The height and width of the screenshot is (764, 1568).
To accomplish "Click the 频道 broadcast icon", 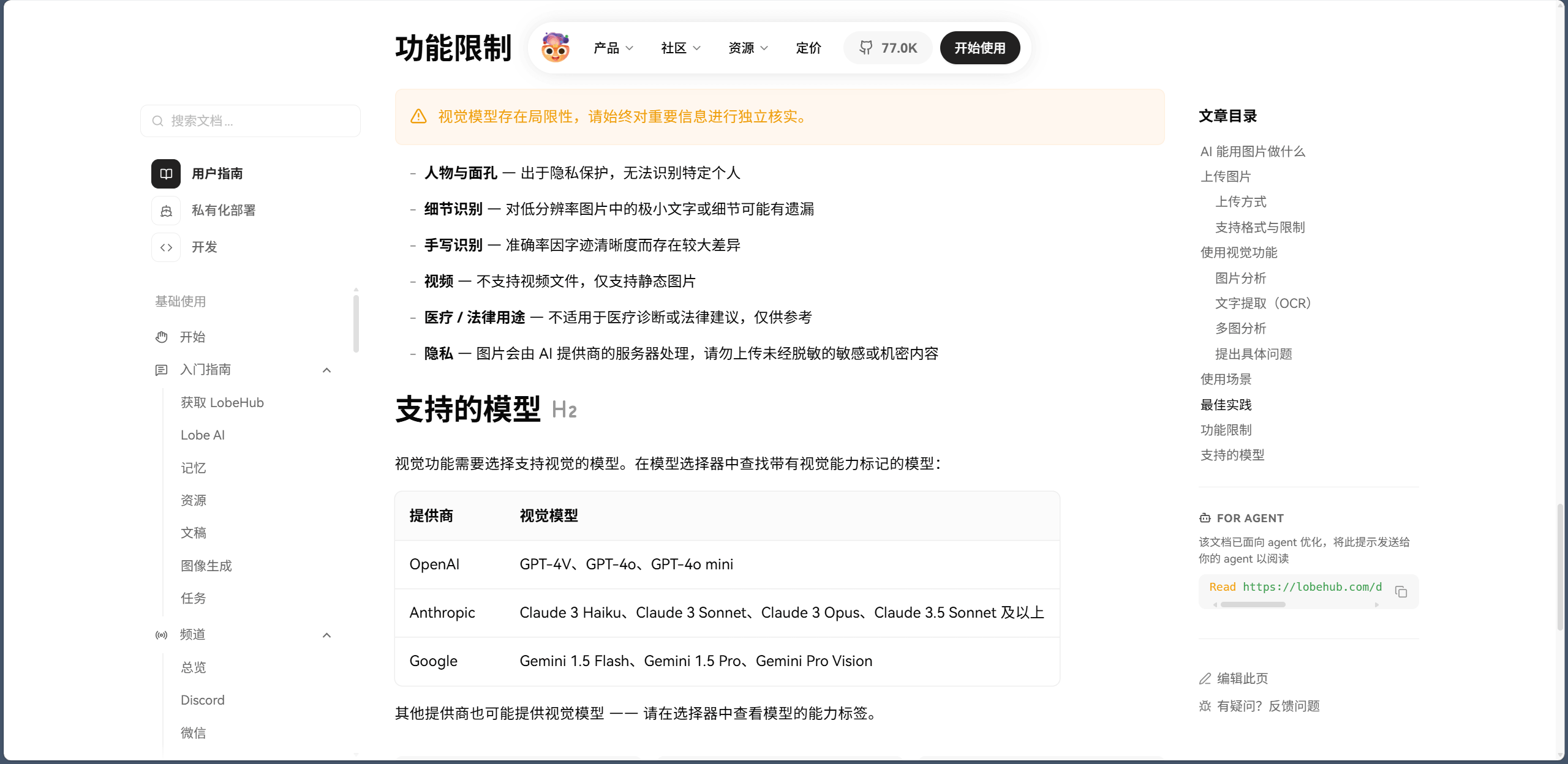I will click(162, 635).
